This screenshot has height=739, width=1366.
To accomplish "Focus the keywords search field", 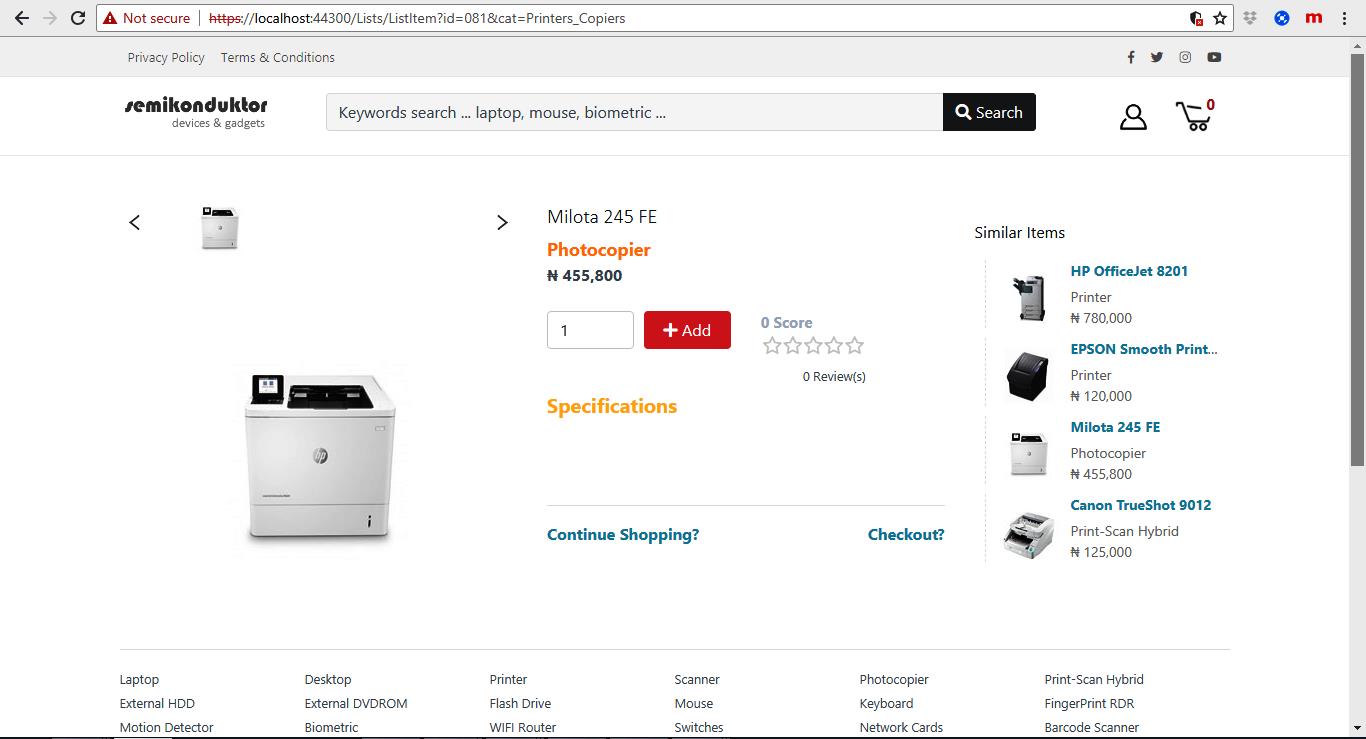I will coord(634,112).
